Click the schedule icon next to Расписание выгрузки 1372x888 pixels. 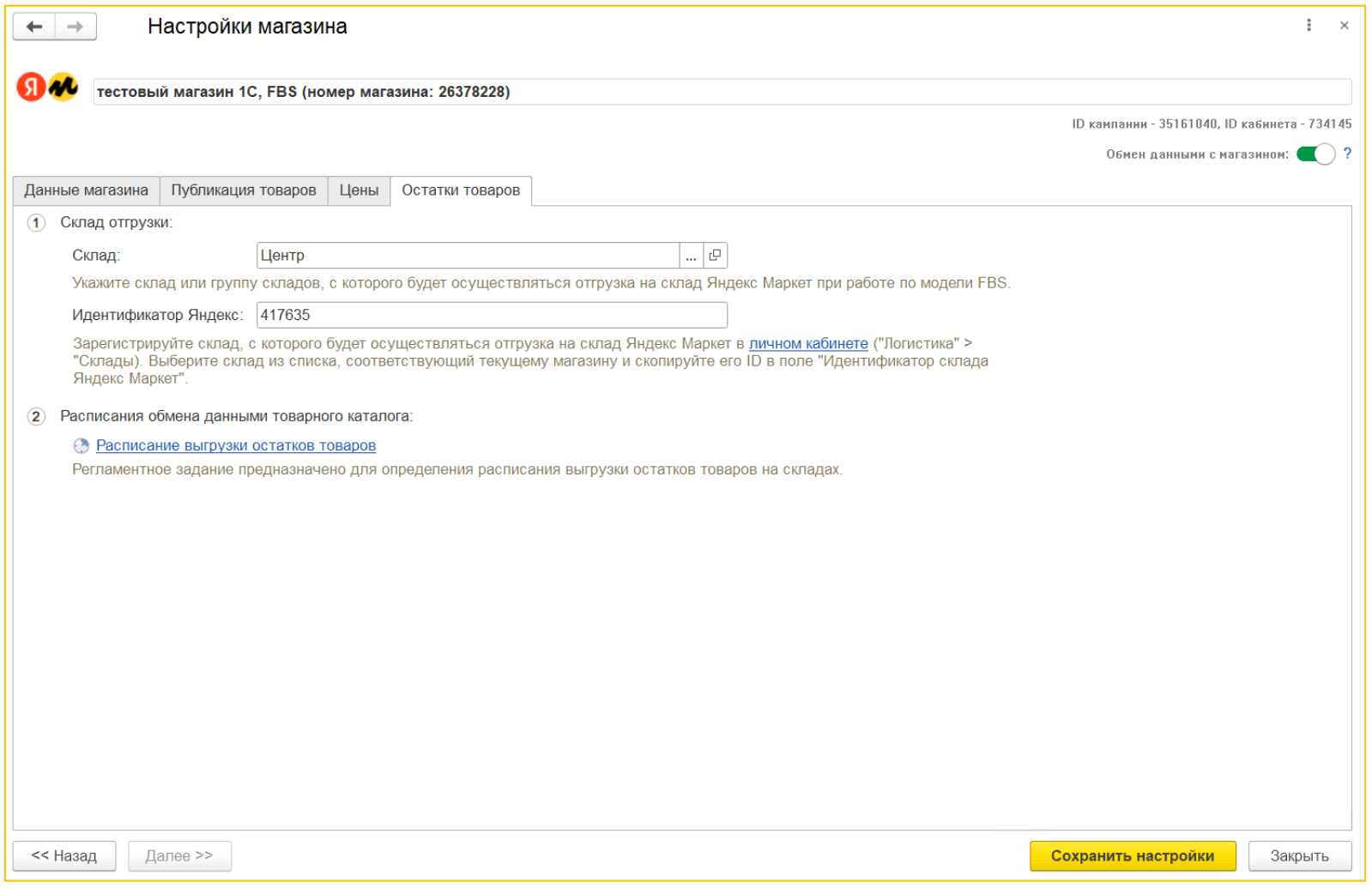pos(82,446)
